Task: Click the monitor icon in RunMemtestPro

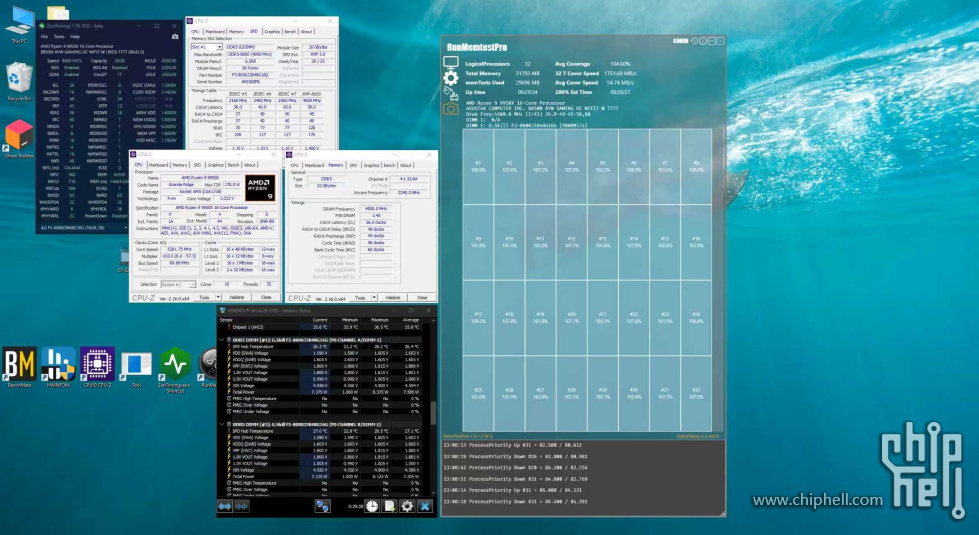Action: (450, 62)
